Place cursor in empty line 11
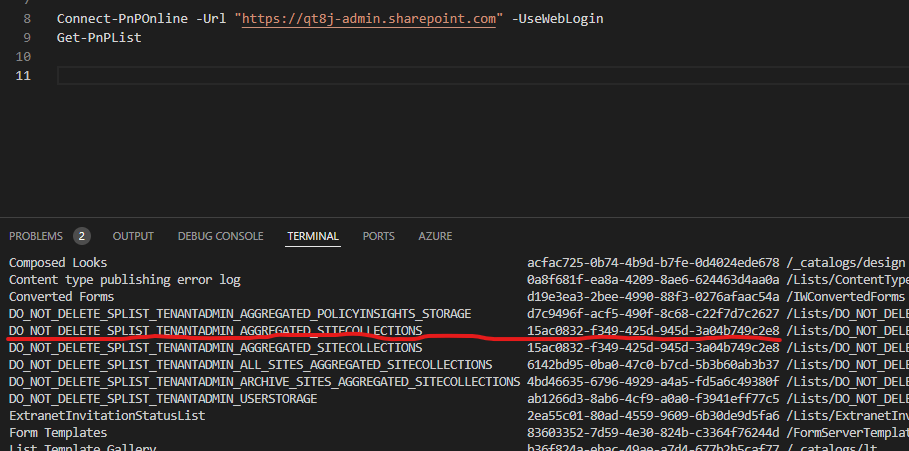 click(x=400, y=76)
